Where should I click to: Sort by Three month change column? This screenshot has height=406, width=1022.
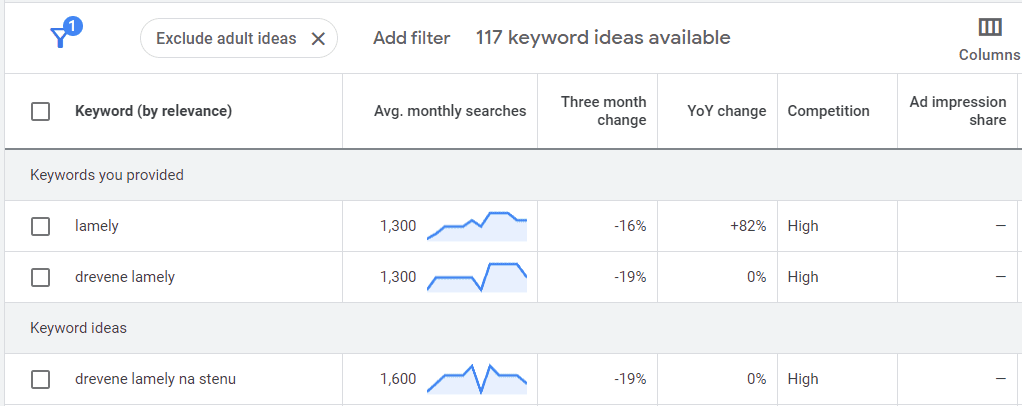point(604,111)
